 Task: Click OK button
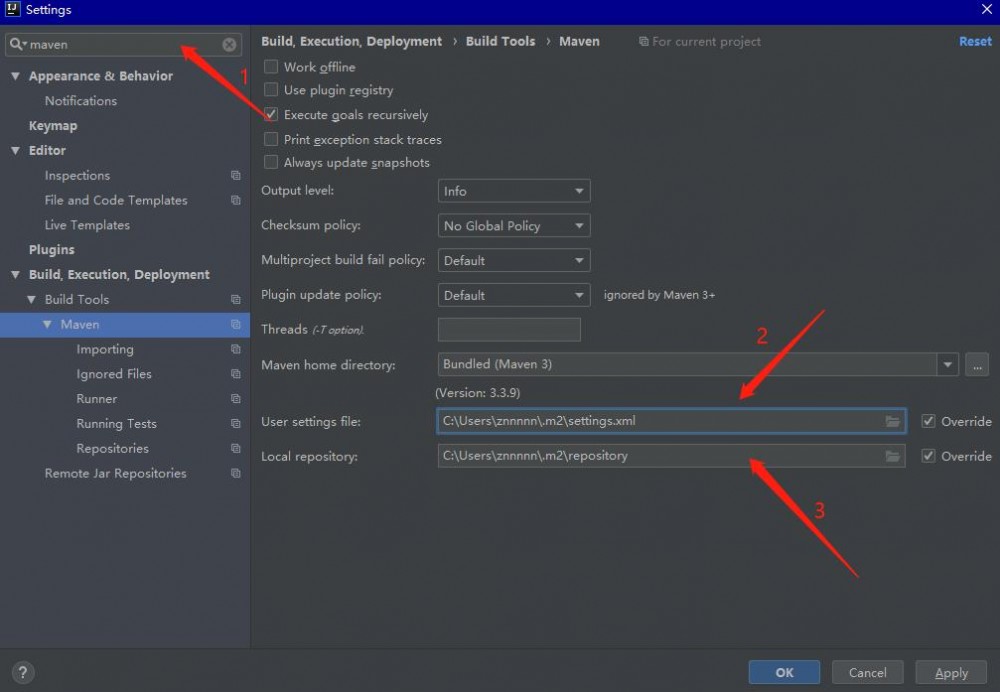(x=784, y=672)
